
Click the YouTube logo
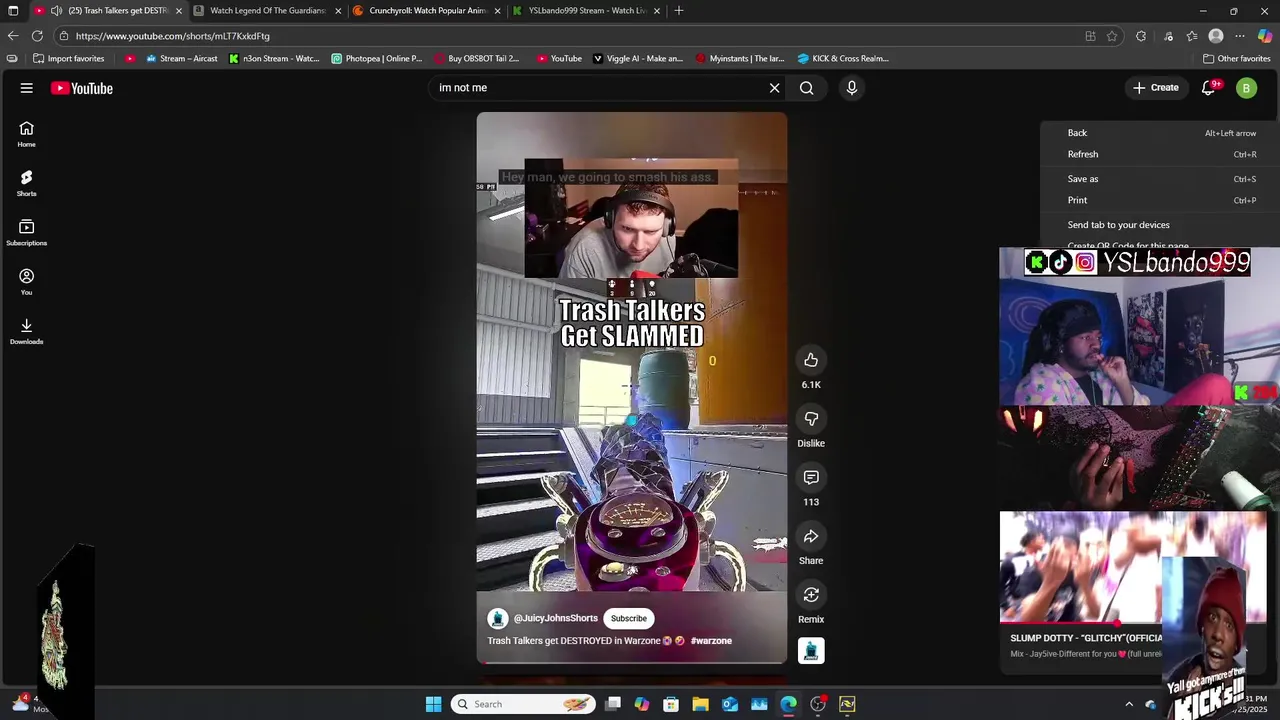(x=82, y=88)
